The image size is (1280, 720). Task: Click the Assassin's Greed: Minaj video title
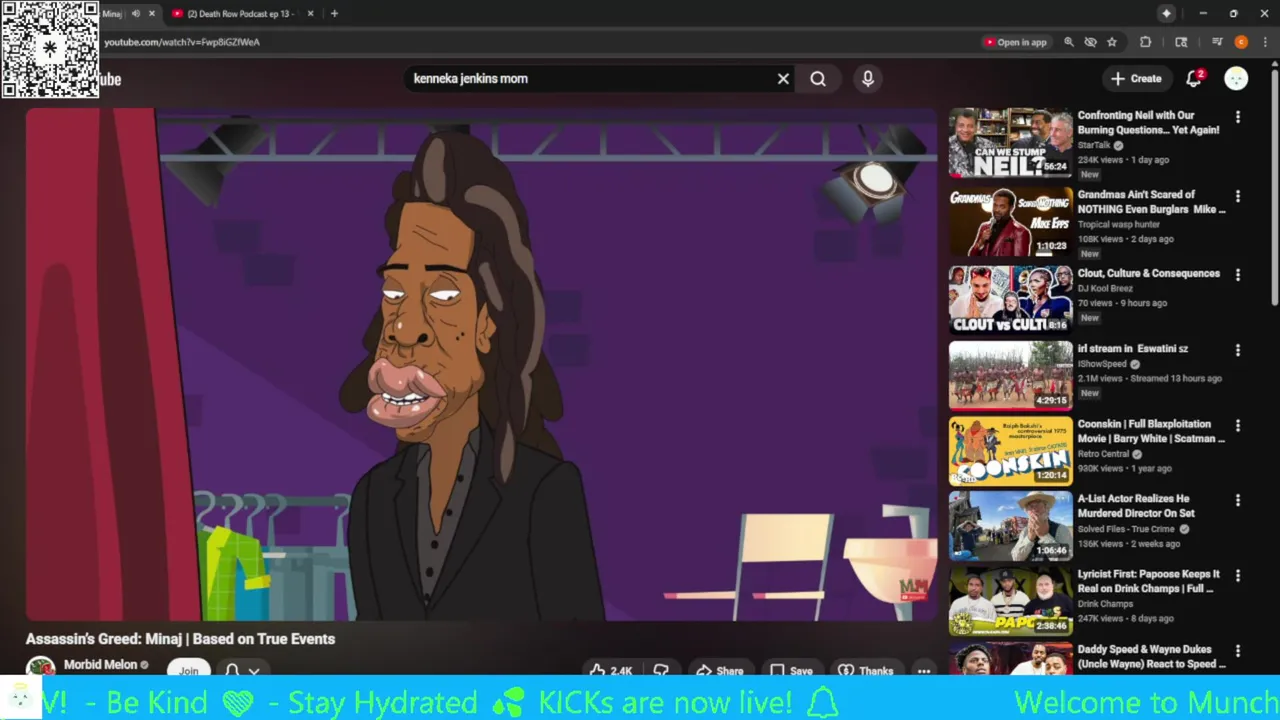click(x=180, y=639)
